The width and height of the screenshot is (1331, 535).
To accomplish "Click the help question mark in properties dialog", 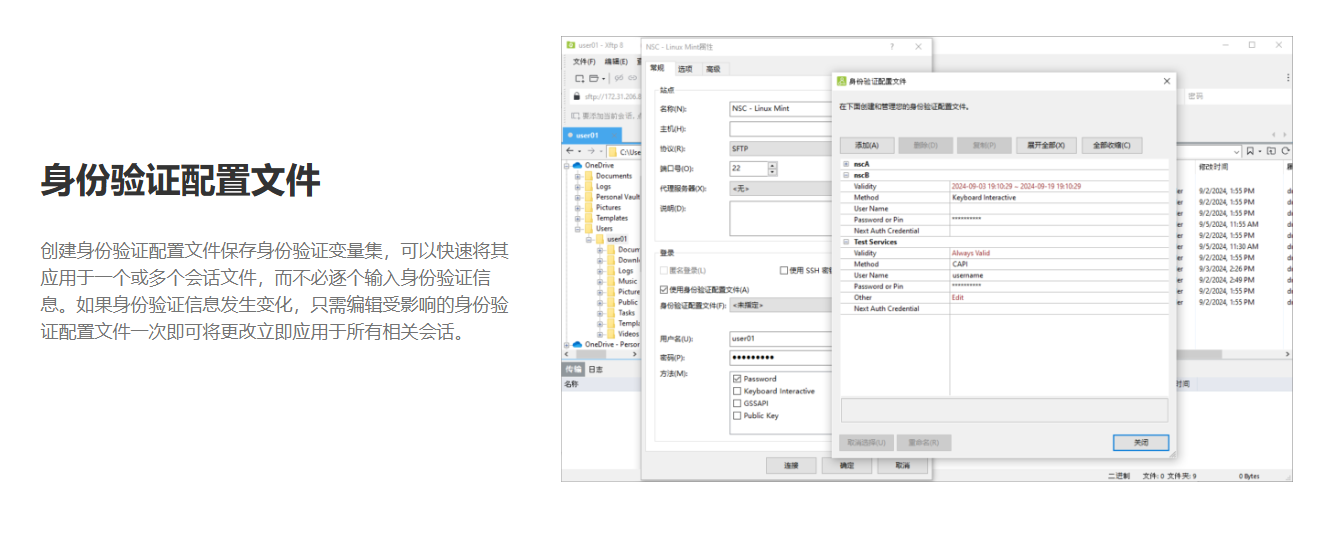I will [892, 46].
